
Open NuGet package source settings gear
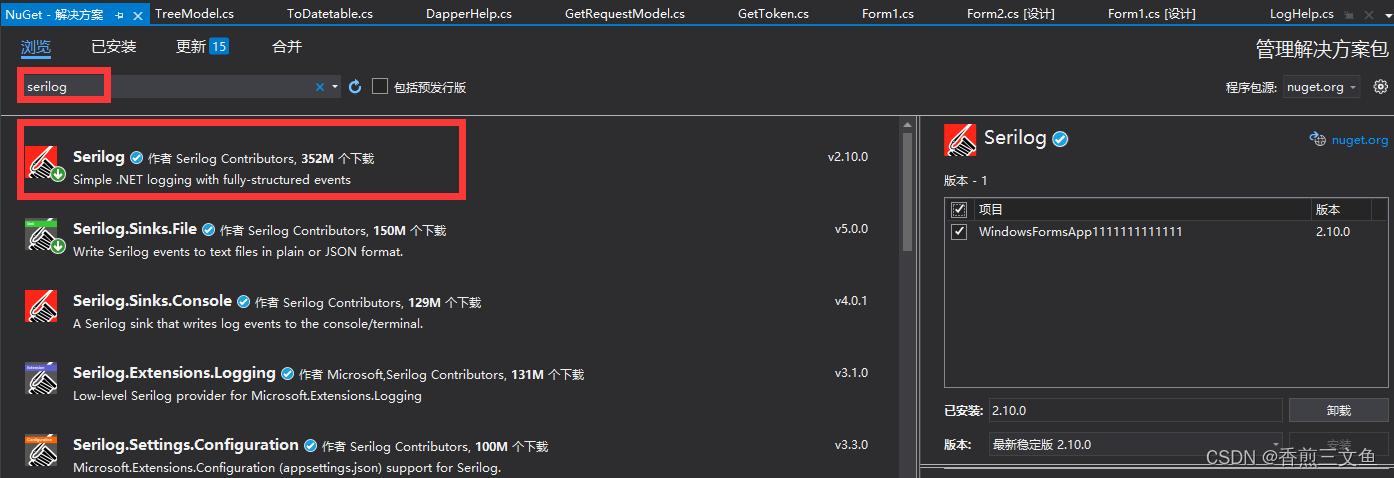pos(1380,86)
